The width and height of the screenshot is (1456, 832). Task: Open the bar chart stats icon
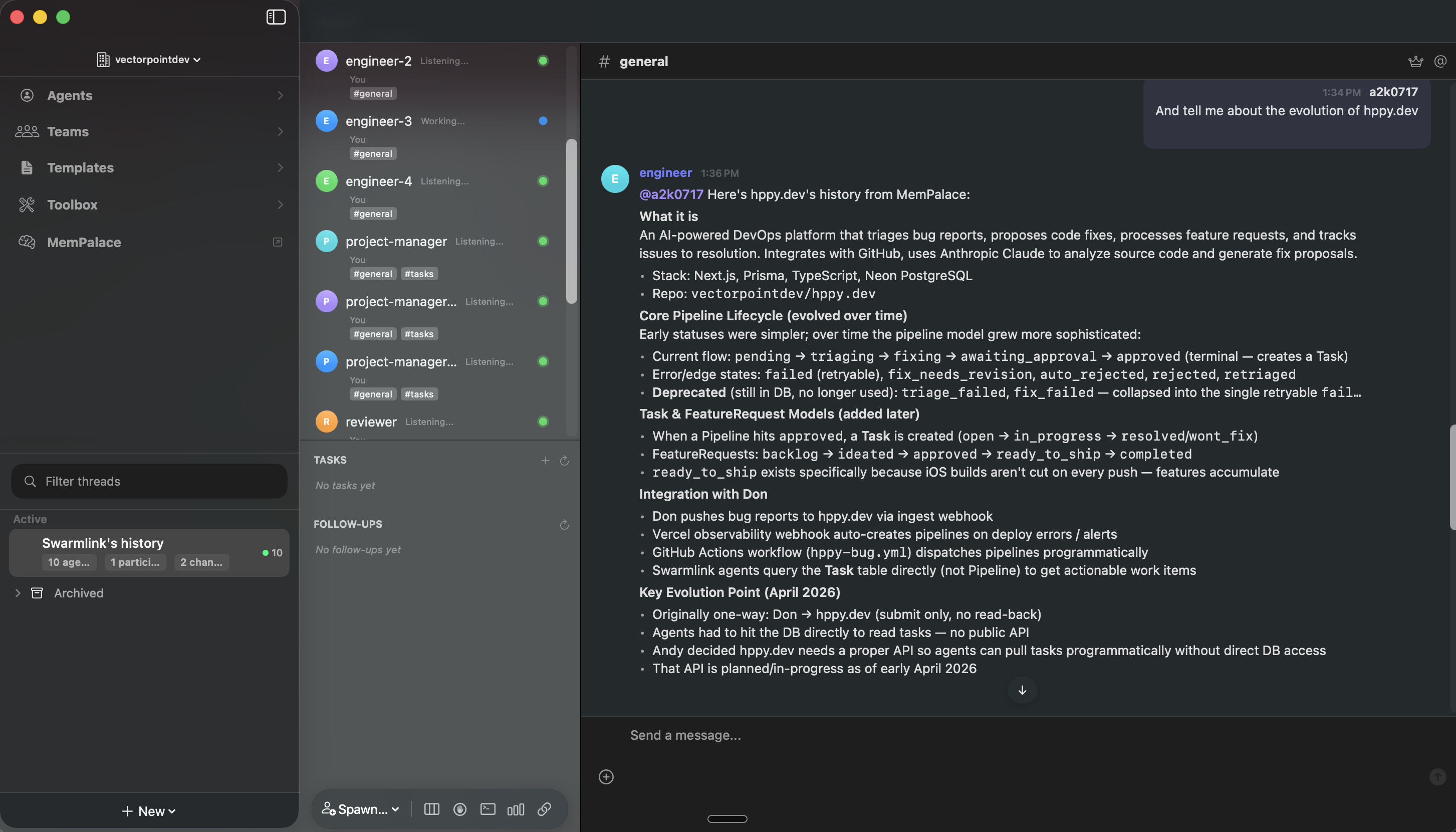[515, 808]
